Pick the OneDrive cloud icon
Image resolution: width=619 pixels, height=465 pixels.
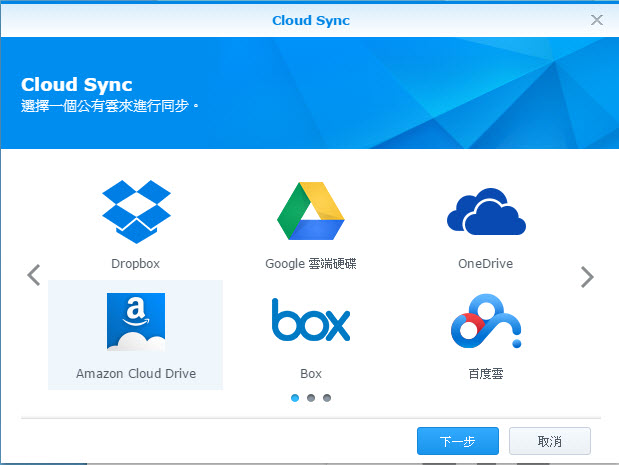(486, 211)
